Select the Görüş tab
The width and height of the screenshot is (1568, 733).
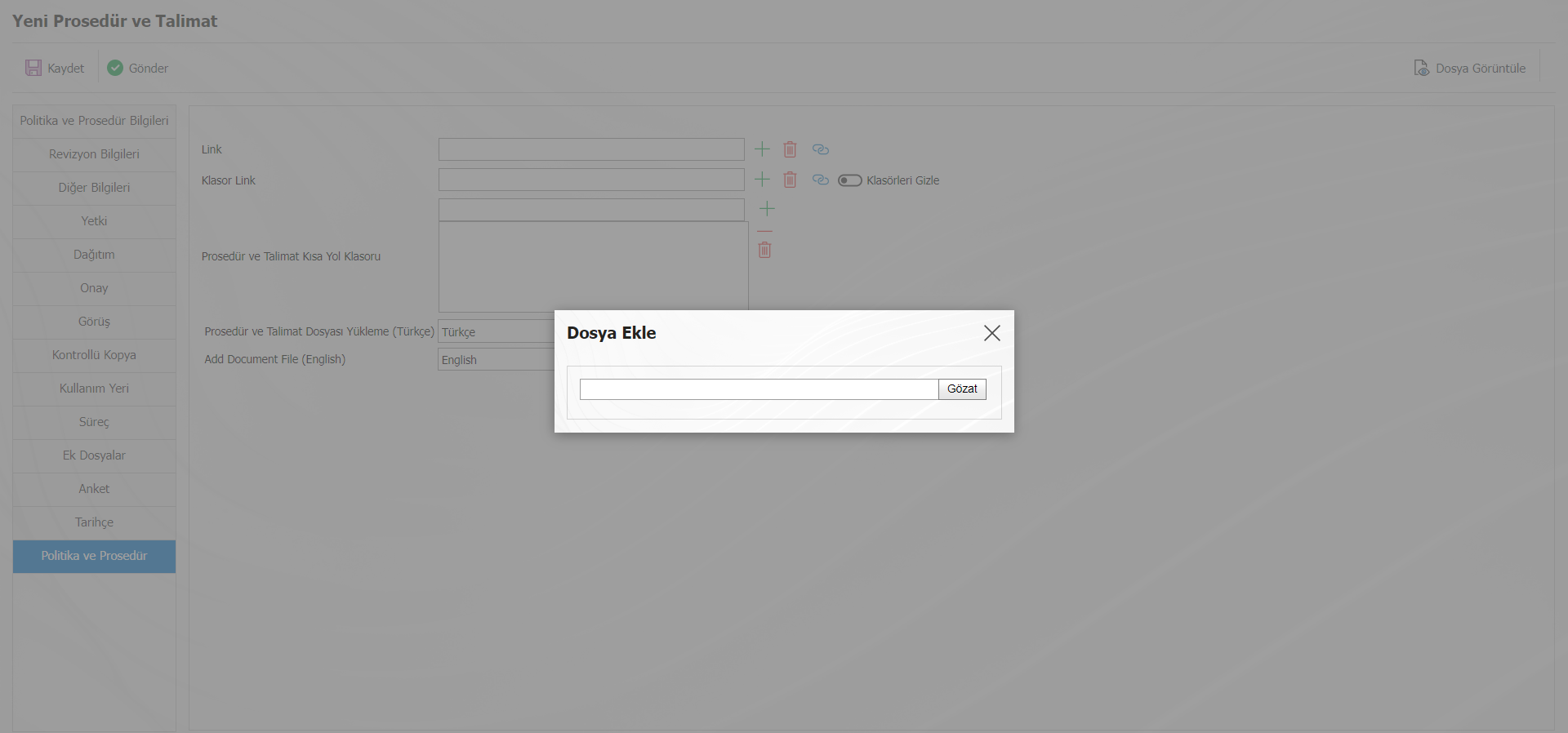(94, 322)
